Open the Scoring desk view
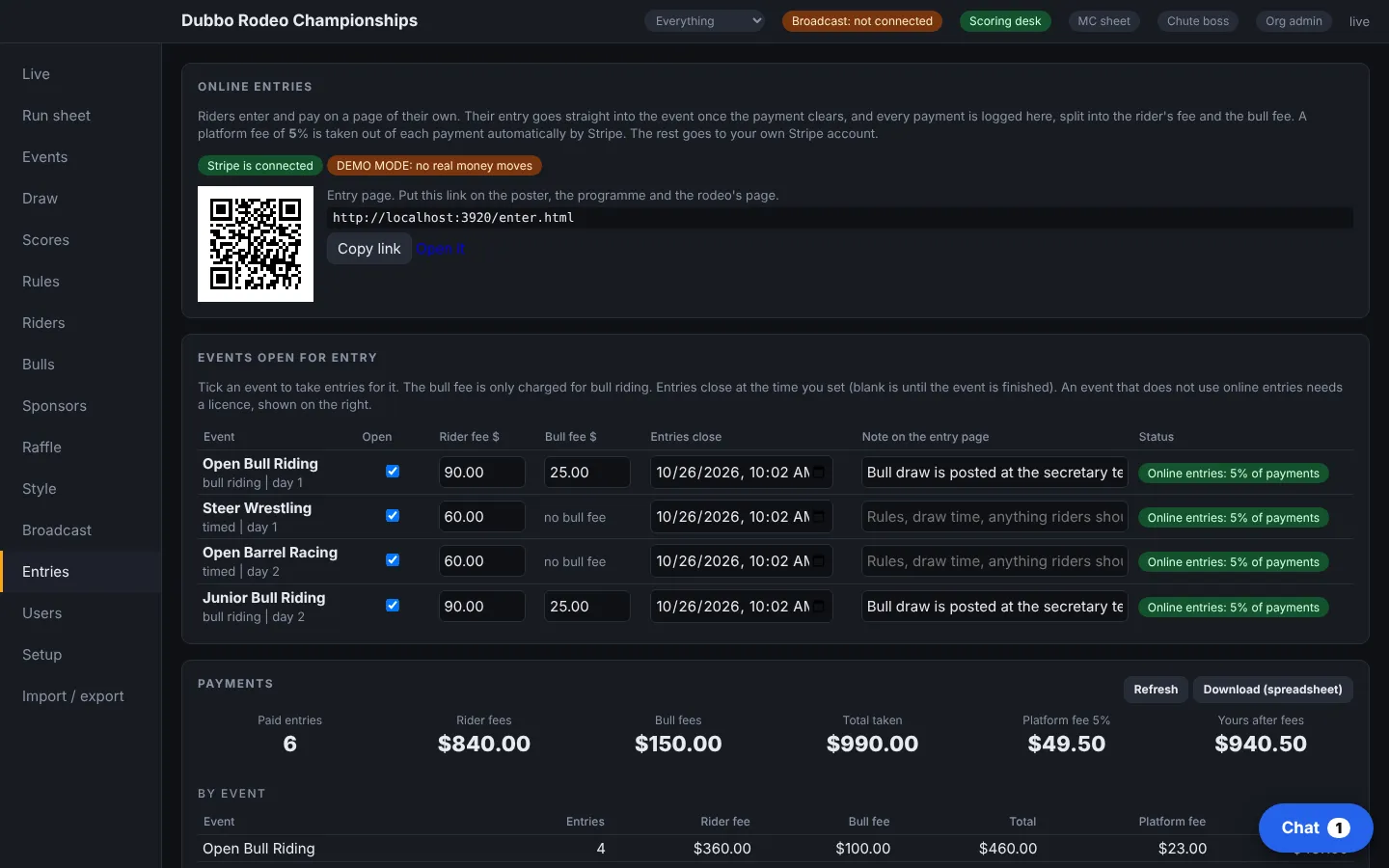Viewport: 1389px width, 868px height. (x=1005, y=21)
